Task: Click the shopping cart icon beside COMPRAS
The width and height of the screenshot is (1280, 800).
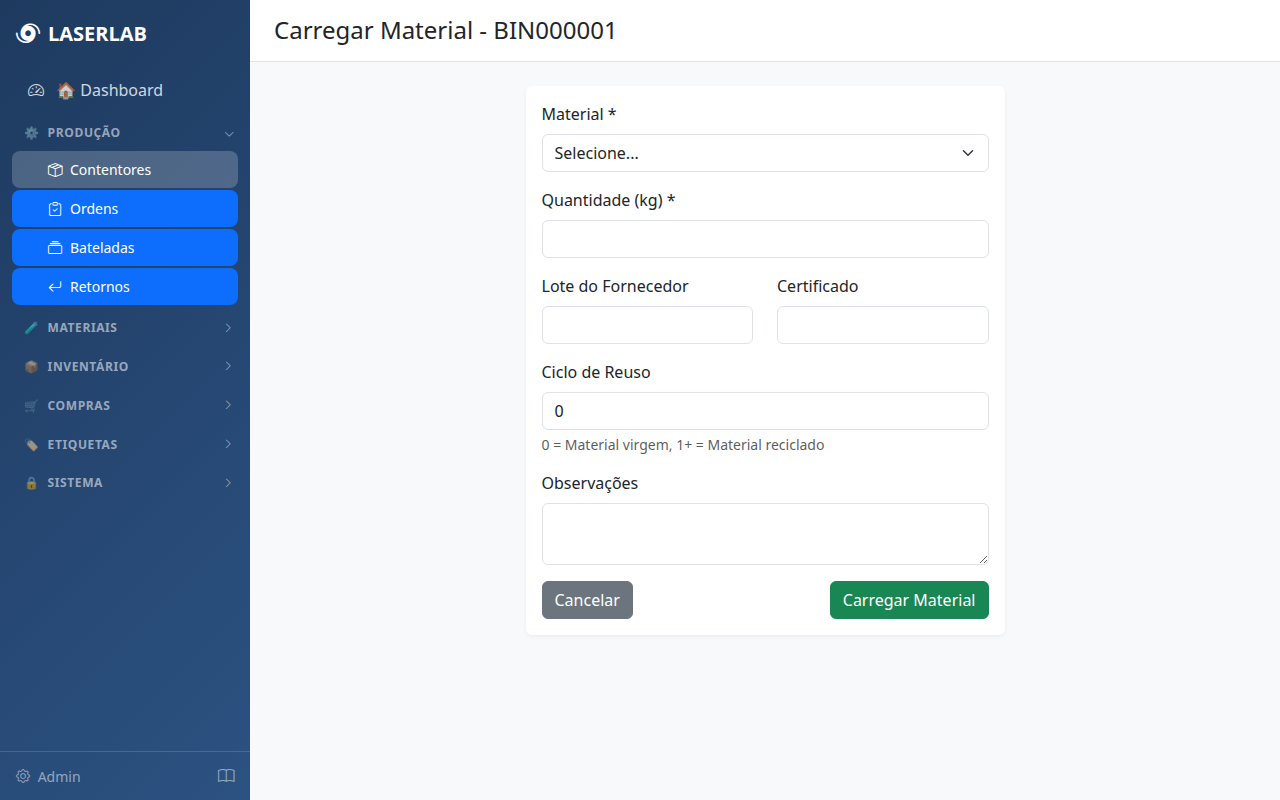Action: (x=34, y=405)
